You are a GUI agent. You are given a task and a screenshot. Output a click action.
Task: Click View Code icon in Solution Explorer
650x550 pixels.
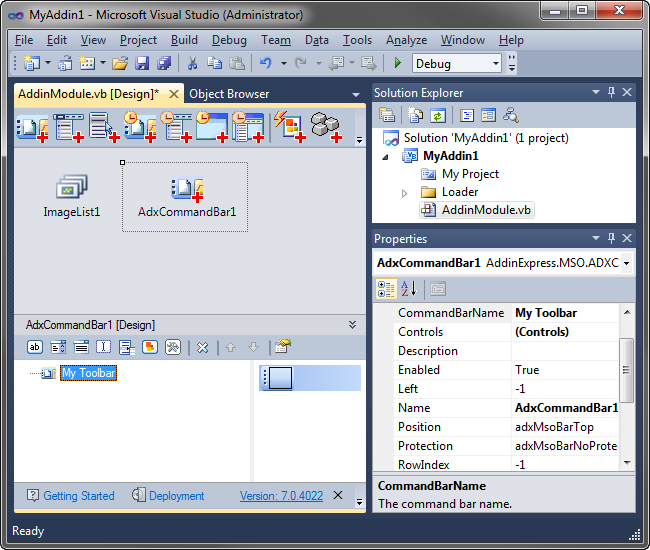tap(467, 116)
